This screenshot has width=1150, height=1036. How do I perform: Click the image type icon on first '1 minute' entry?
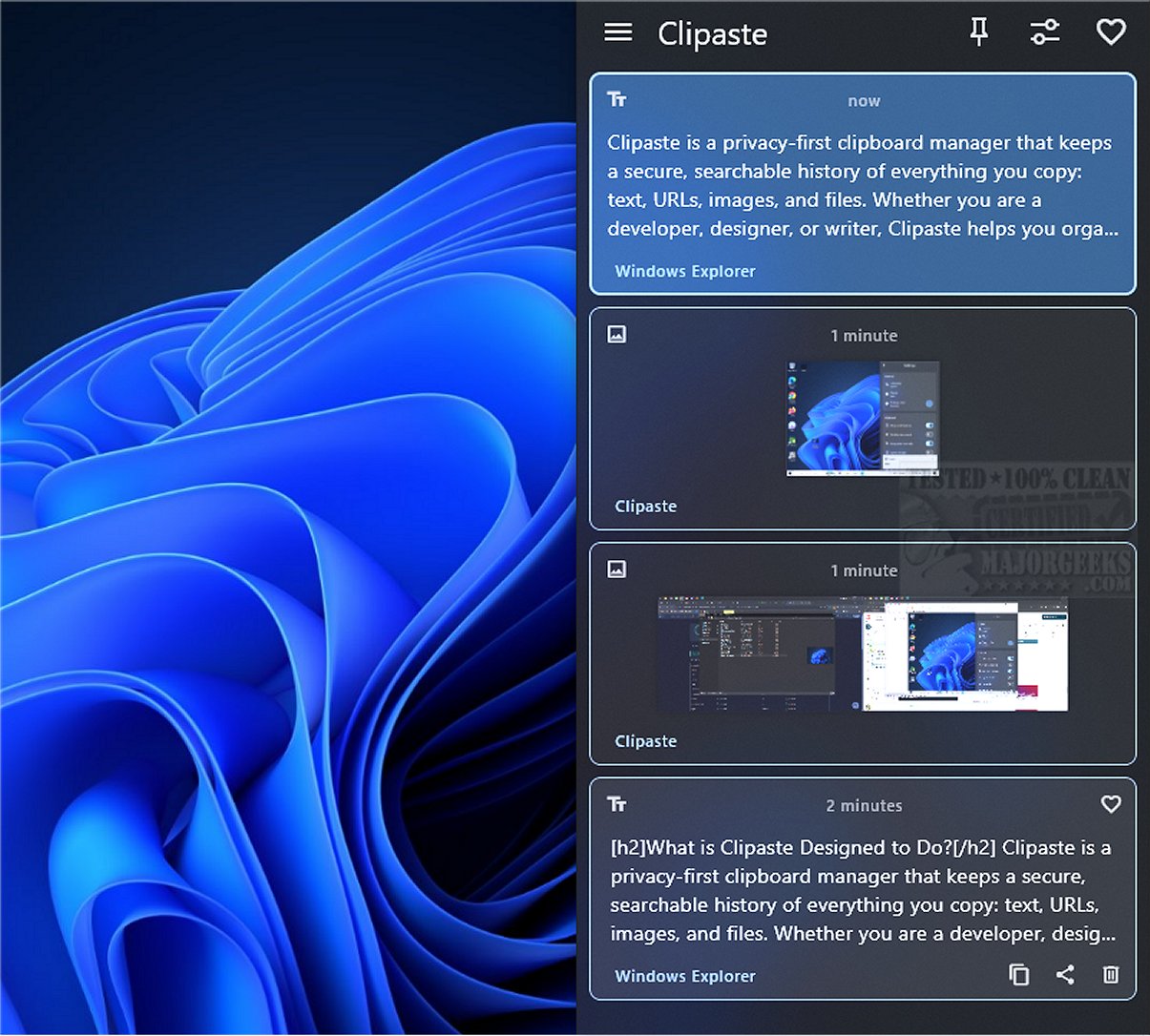tap(617, 334)
